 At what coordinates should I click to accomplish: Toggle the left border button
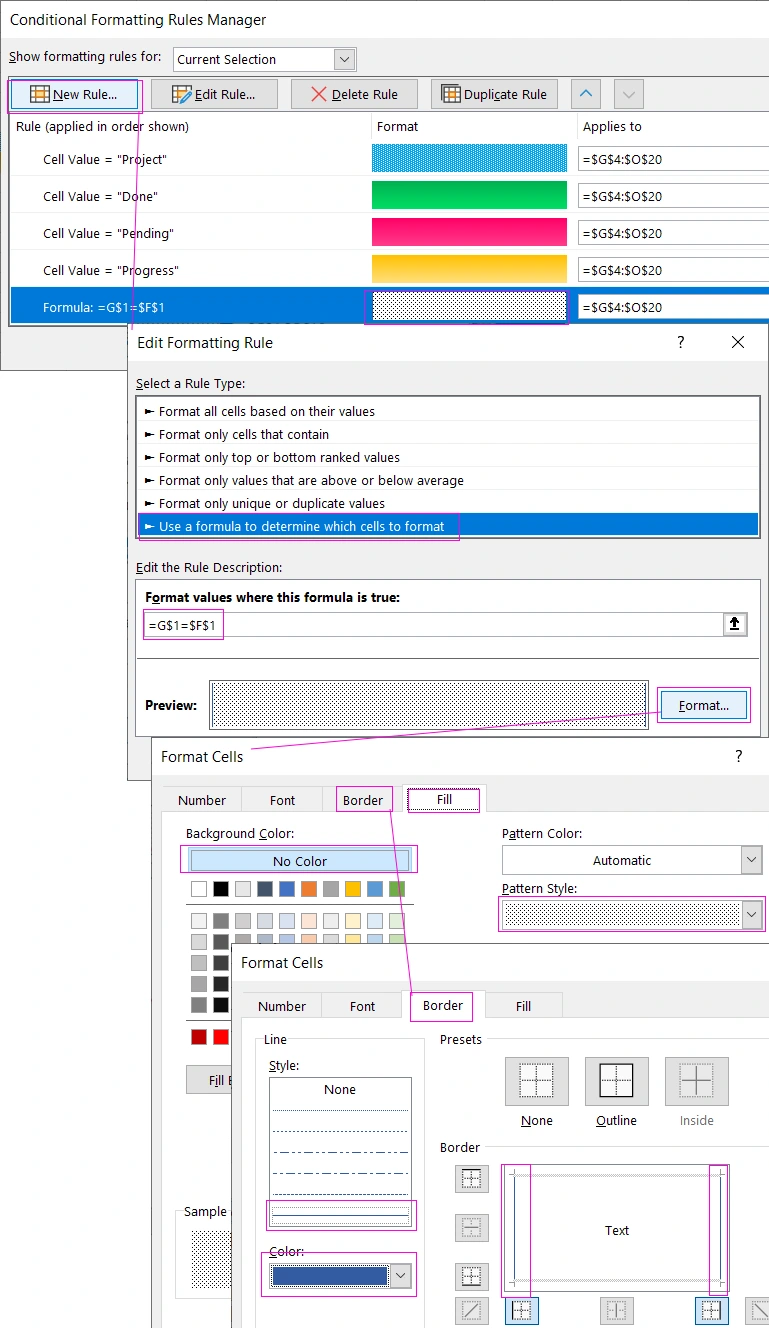point(521,1311)
